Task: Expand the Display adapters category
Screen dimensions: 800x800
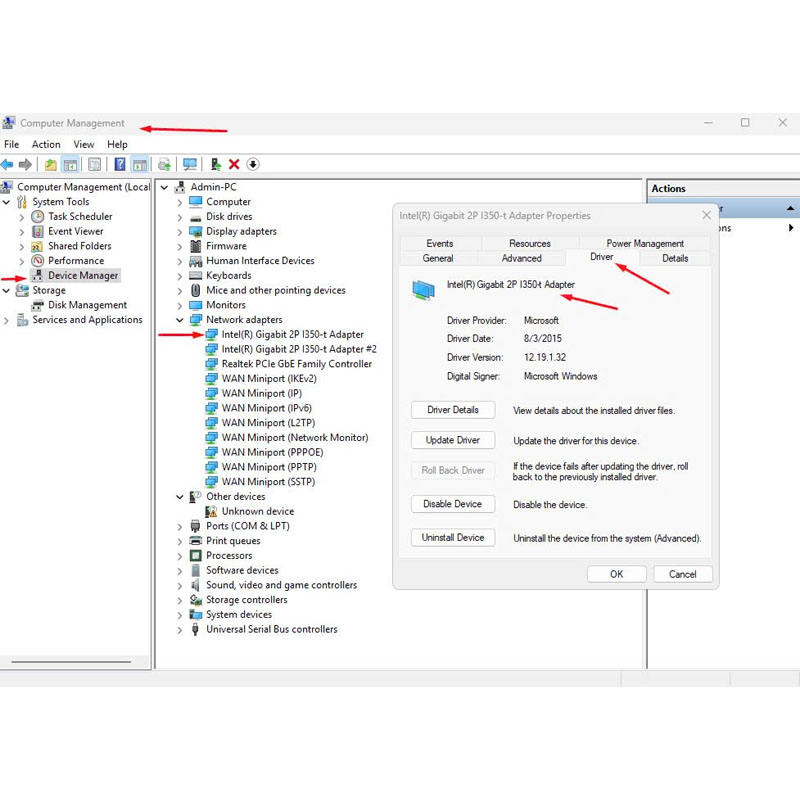Action: tap(180, 232)
